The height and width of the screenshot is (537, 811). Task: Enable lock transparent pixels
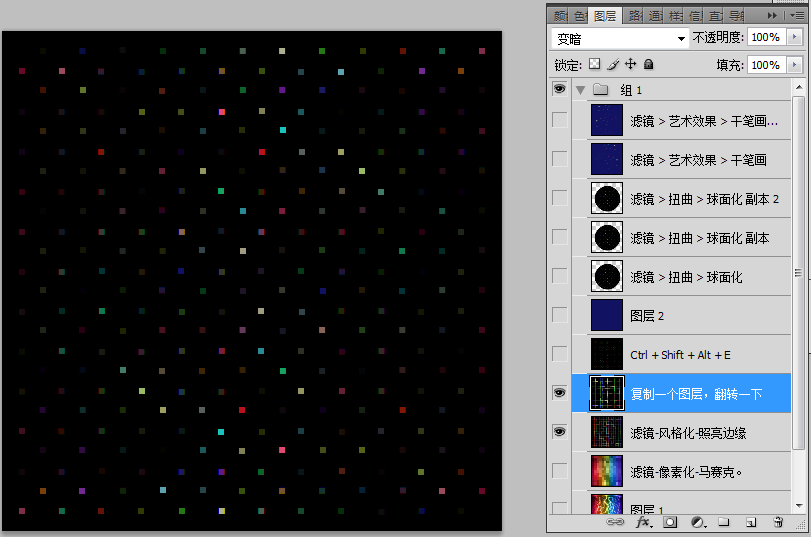pyautogui.click(x=594, y=64)
